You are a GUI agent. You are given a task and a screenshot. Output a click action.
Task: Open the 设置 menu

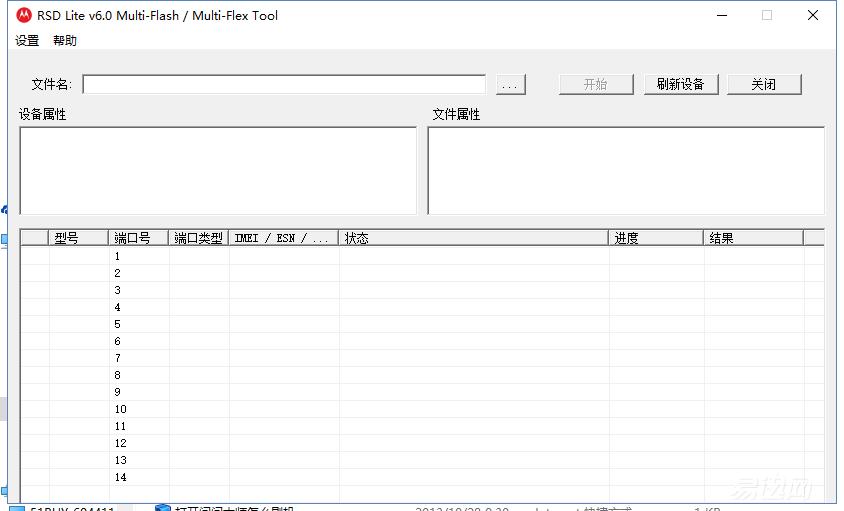(27, 40)
